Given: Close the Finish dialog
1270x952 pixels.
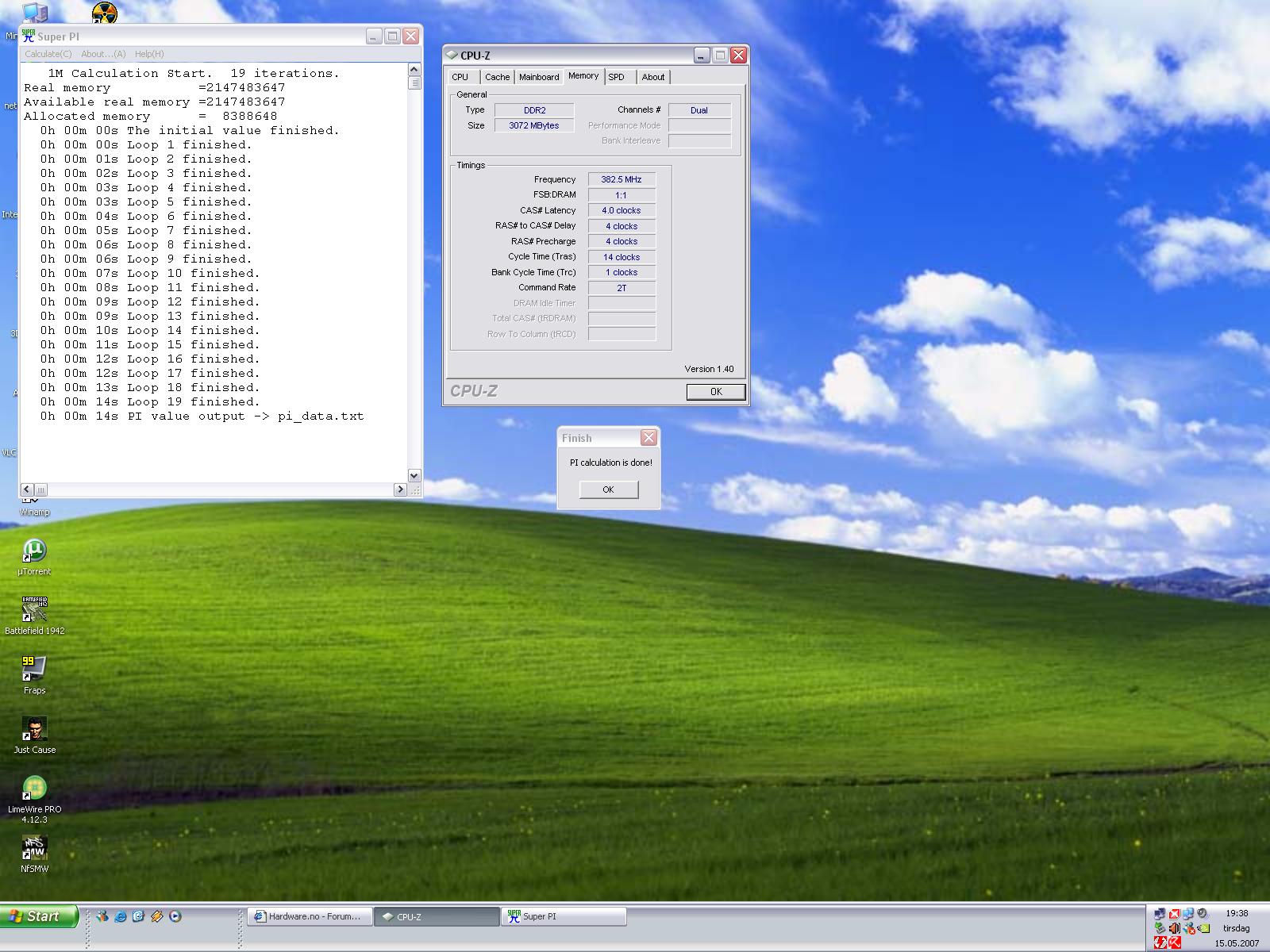Looking at the screenshot, I should (x=648, y=438).
